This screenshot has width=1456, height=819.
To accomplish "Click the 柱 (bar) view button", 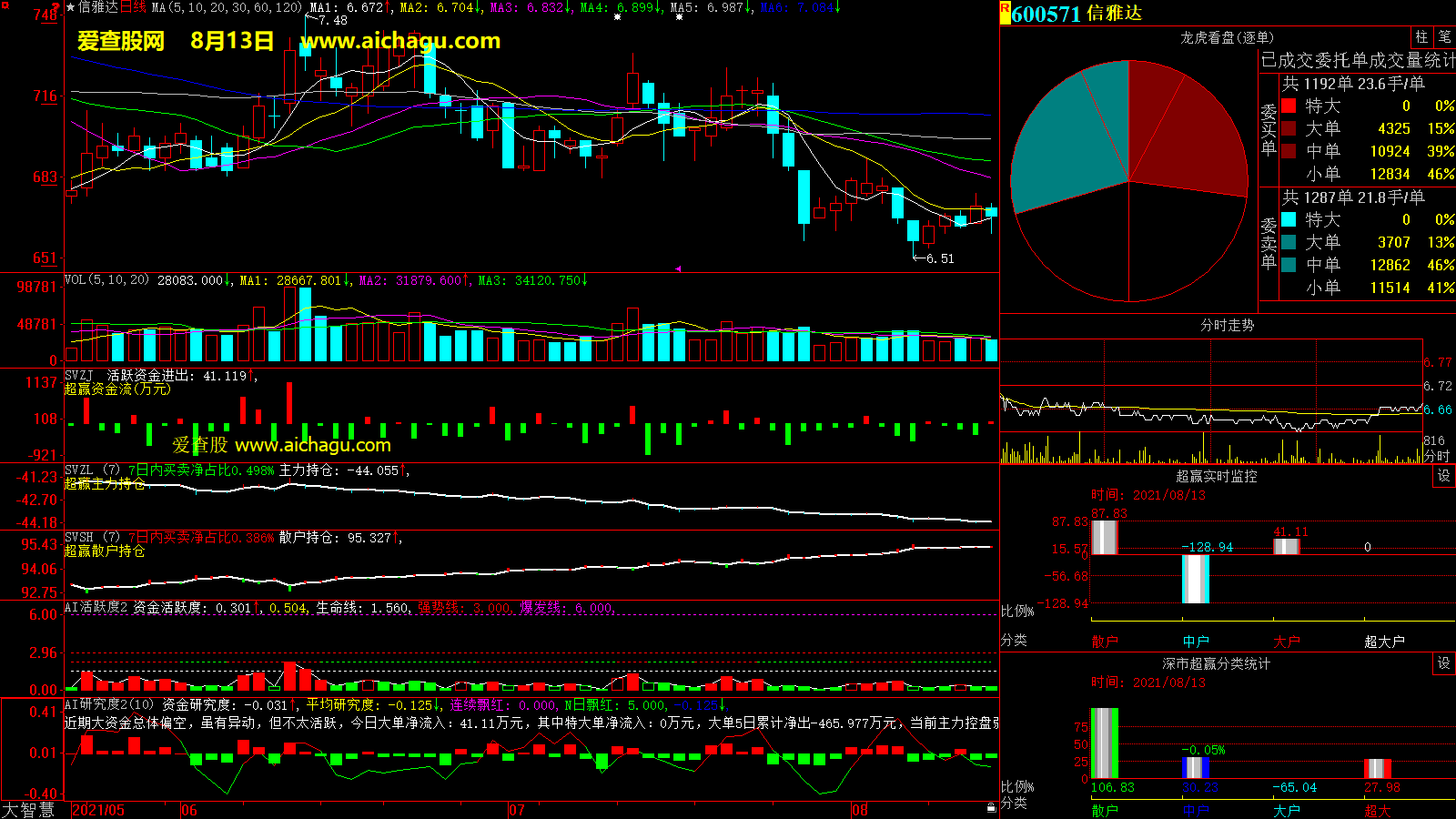I will [x=1421, y=37].
